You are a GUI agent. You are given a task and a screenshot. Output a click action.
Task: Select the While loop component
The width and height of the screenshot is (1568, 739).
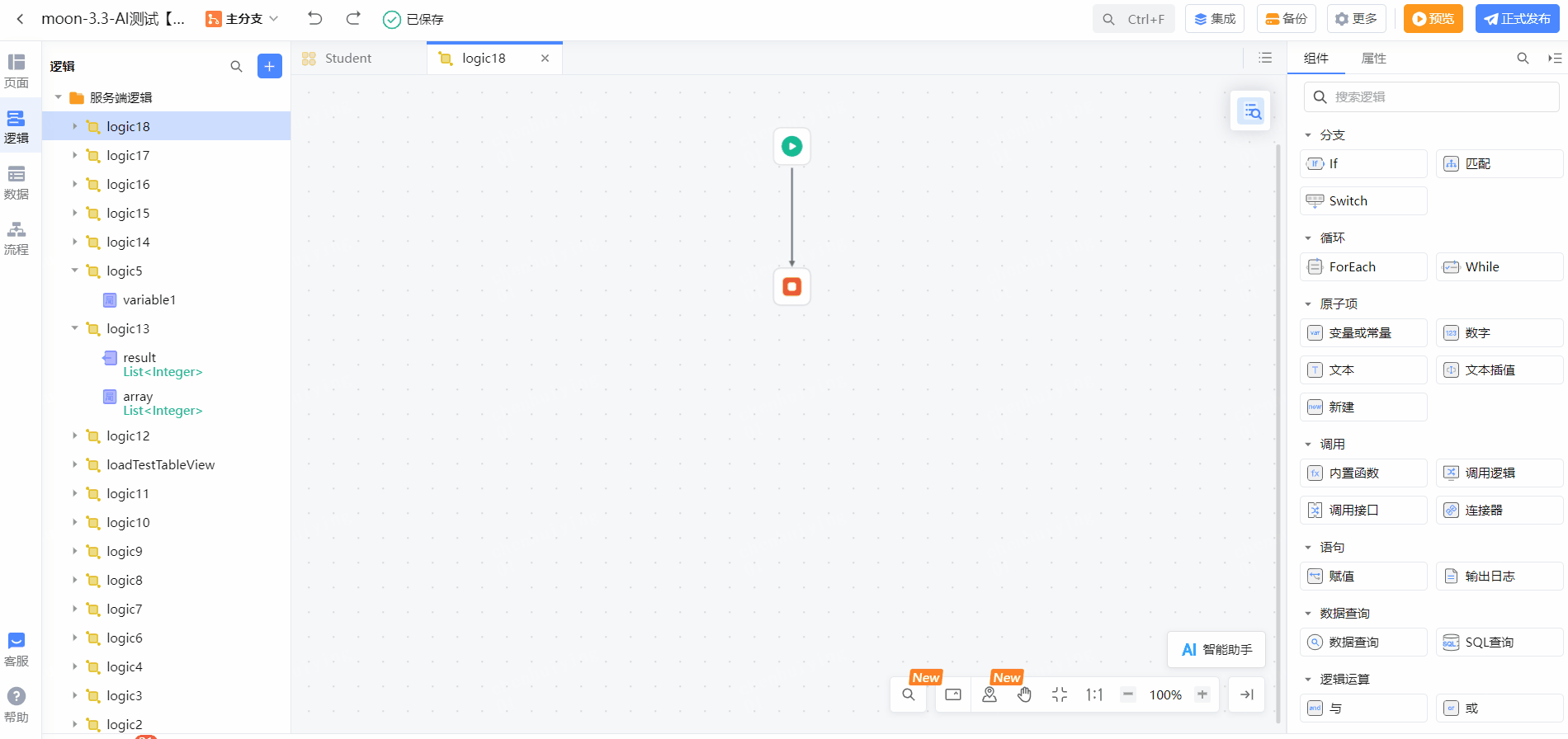click(1500, 266)
